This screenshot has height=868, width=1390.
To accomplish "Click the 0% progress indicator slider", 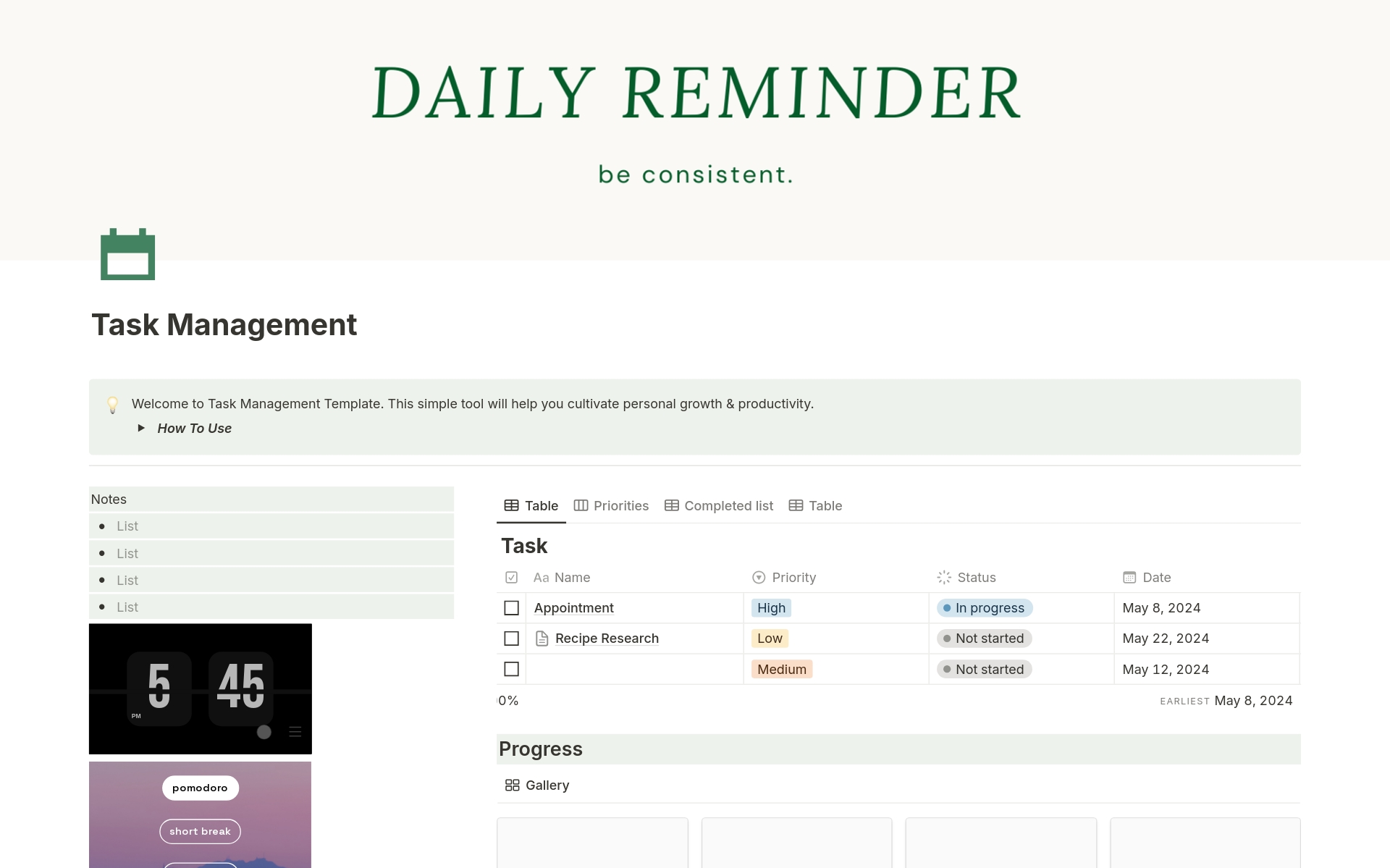I will tap(508, 700).
